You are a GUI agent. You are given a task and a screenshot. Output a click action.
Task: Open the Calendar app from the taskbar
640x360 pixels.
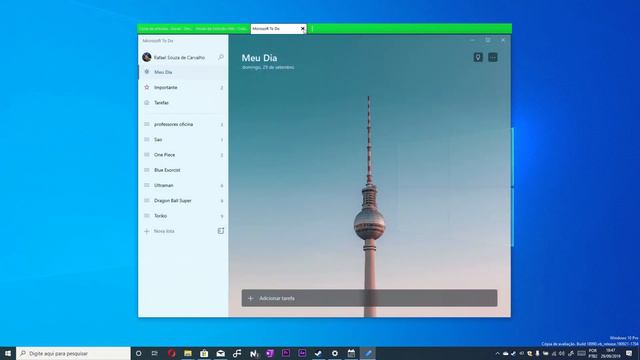point(351,353)
